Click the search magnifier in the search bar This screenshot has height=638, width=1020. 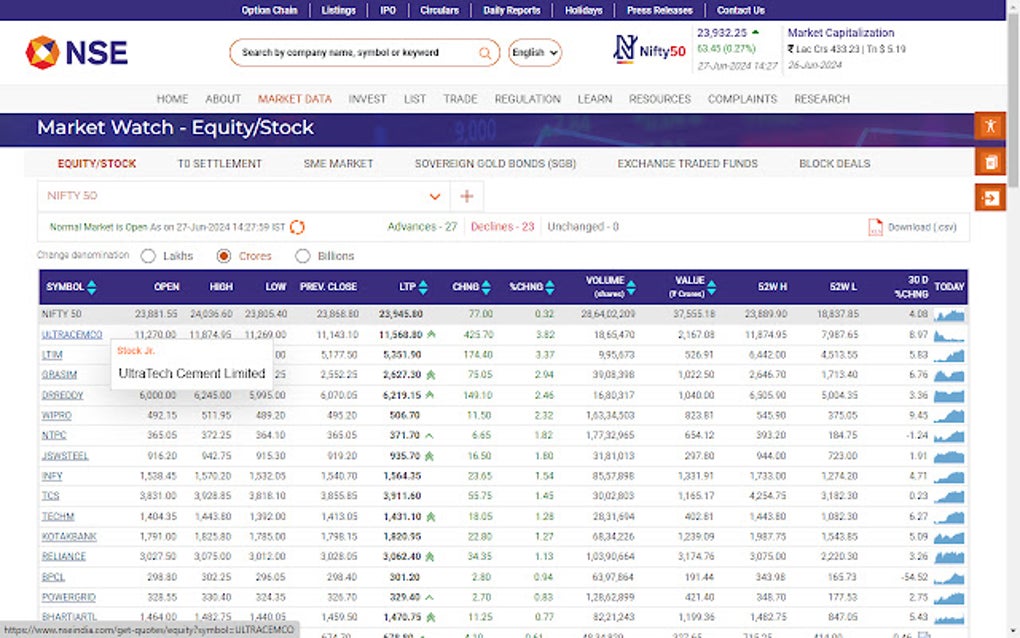[x=484, y=52]
